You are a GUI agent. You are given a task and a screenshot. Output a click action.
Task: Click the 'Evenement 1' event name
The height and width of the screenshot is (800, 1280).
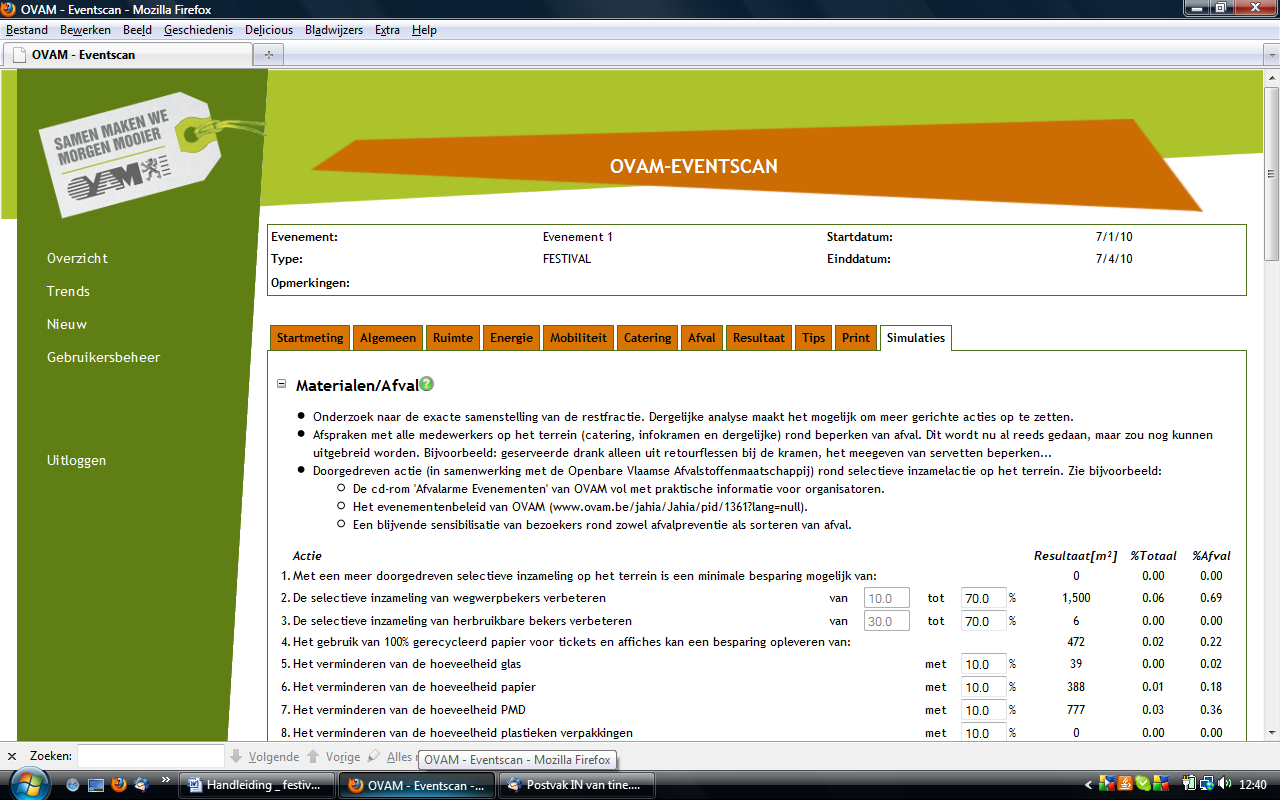578,237
